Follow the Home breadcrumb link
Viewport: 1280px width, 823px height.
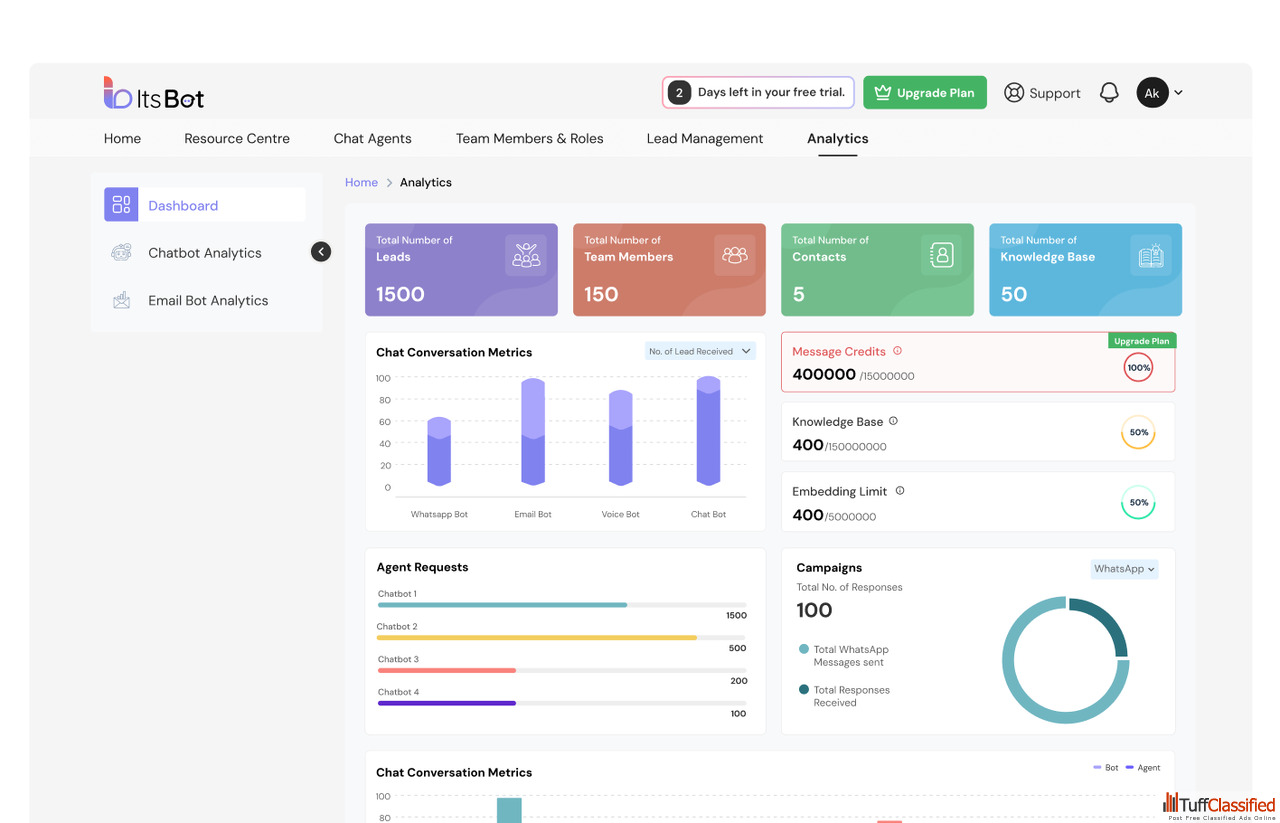point(361,182)
